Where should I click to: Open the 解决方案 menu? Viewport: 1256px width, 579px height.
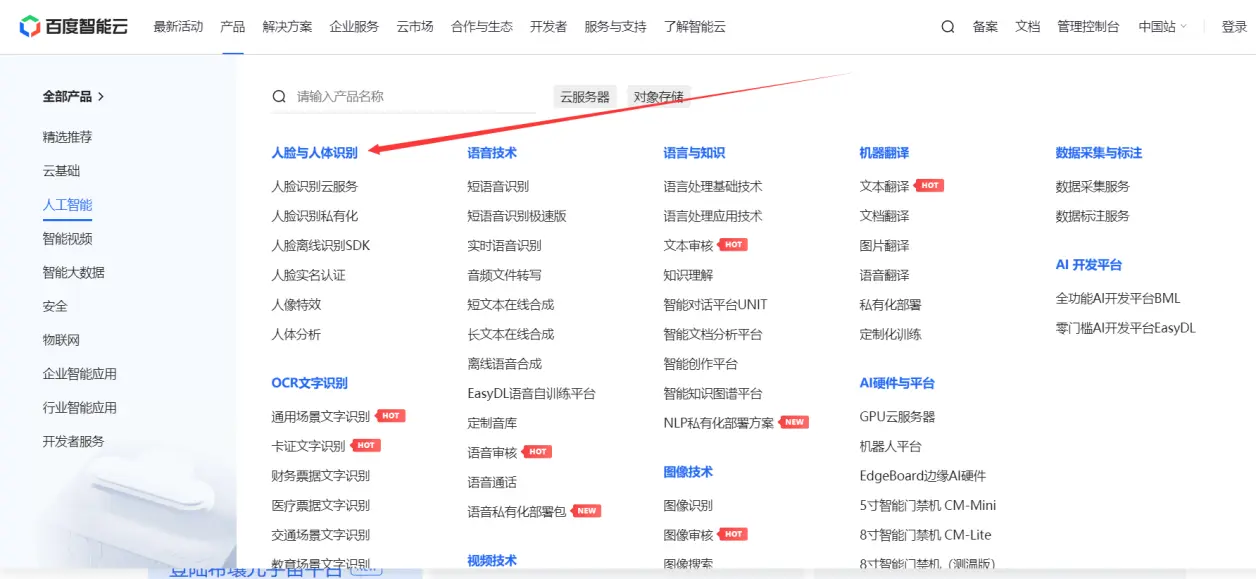point(287,27)
